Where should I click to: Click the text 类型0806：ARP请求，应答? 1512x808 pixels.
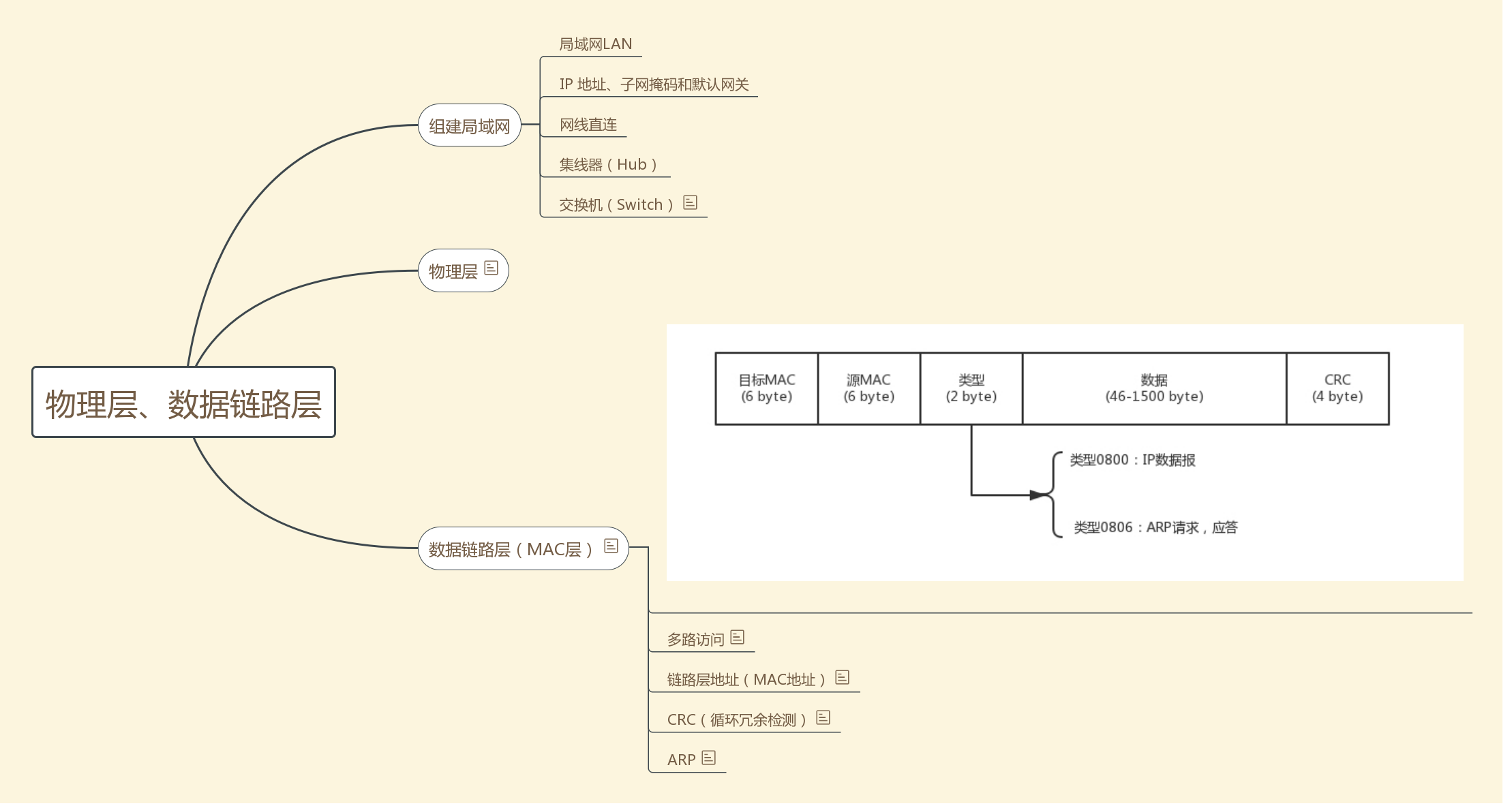click(1155, 527)
